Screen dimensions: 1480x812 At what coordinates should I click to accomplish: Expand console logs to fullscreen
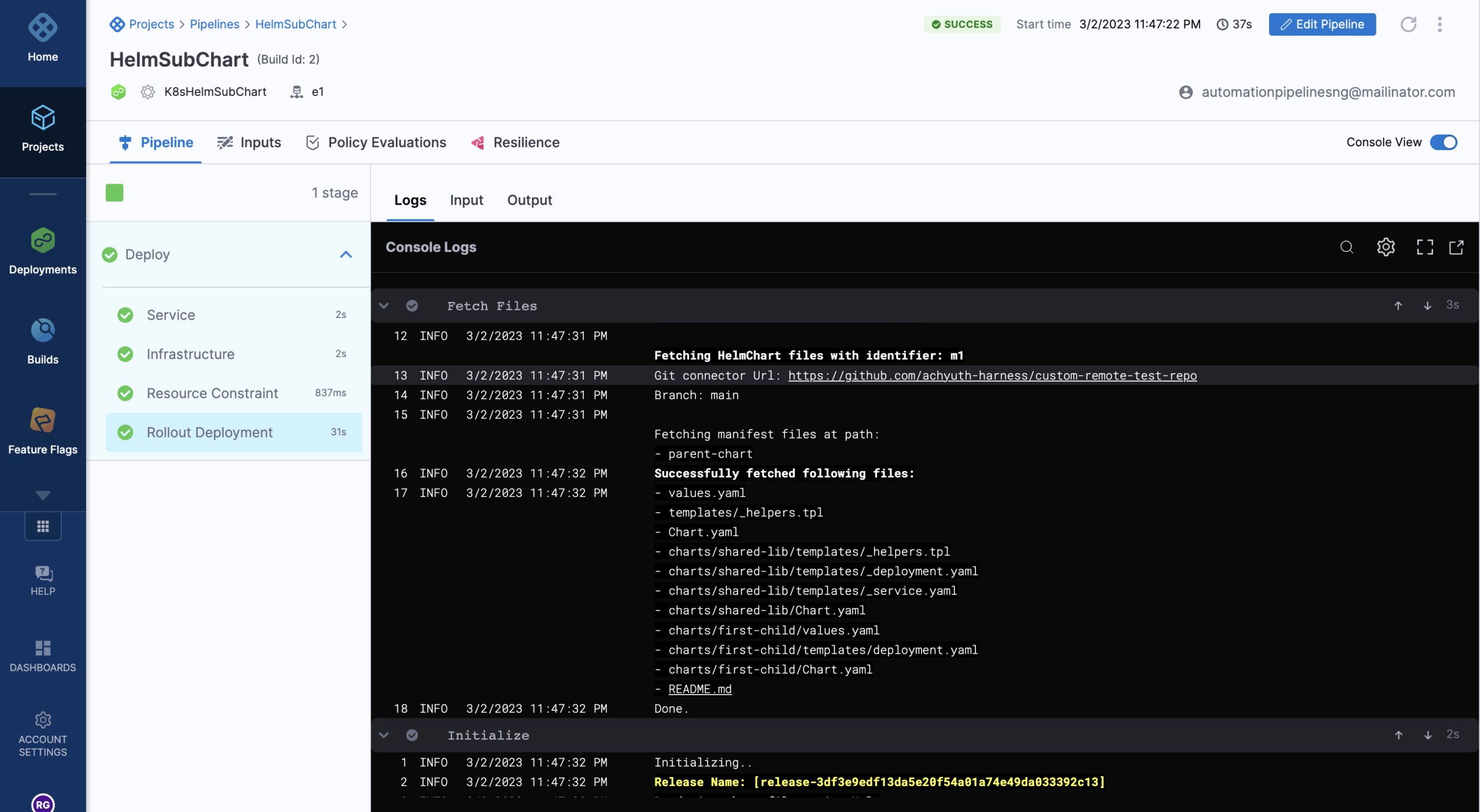tap(1424, 247)
